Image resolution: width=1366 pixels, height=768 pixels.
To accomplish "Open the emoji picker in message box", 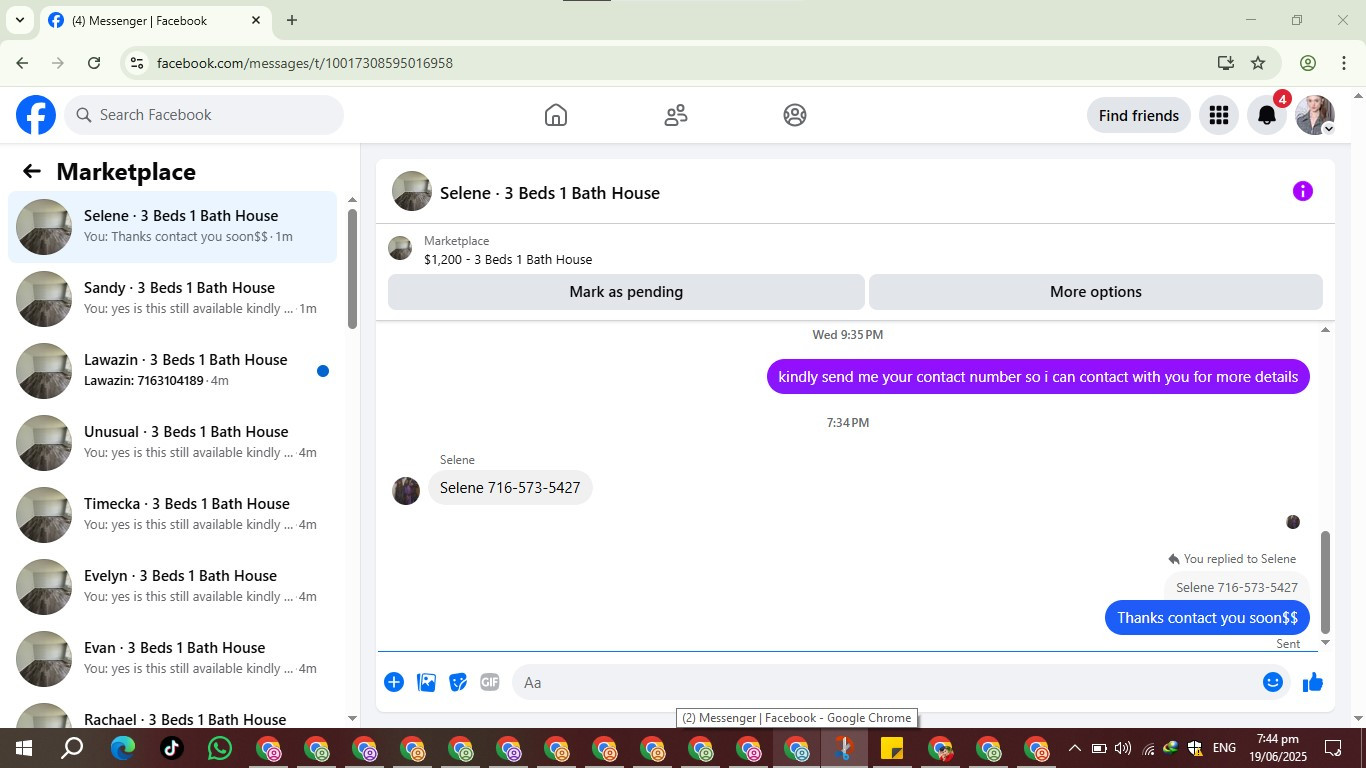I will pyautogui.click(x=1272, y=682).
